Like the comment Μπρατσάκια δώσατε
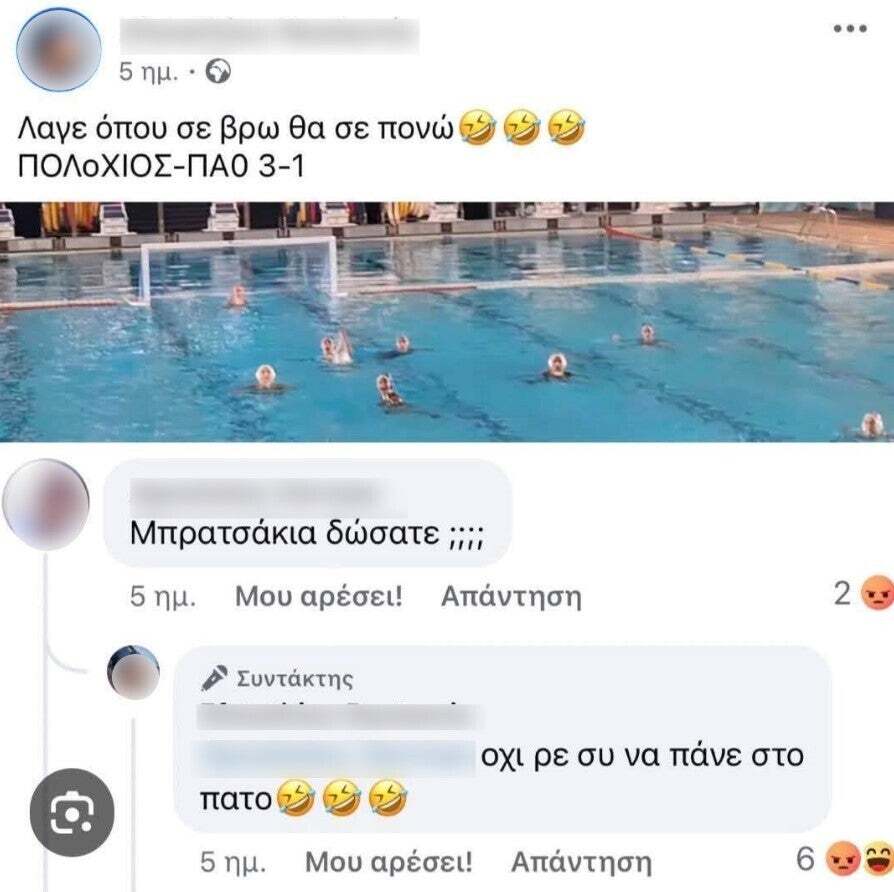 tap(319, 597)
